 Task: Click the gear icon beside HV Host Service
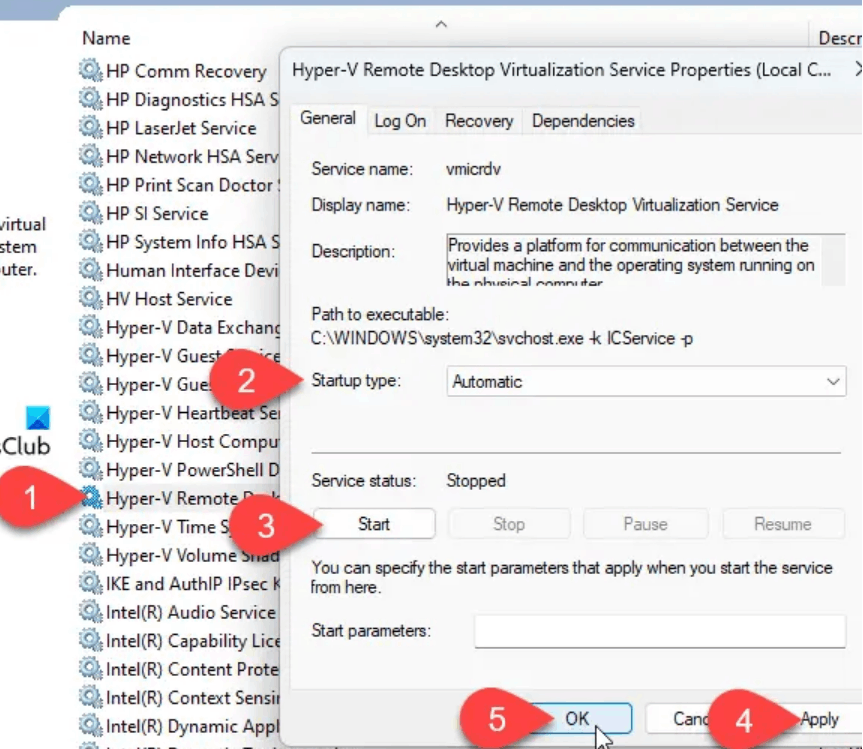[90, 299]
